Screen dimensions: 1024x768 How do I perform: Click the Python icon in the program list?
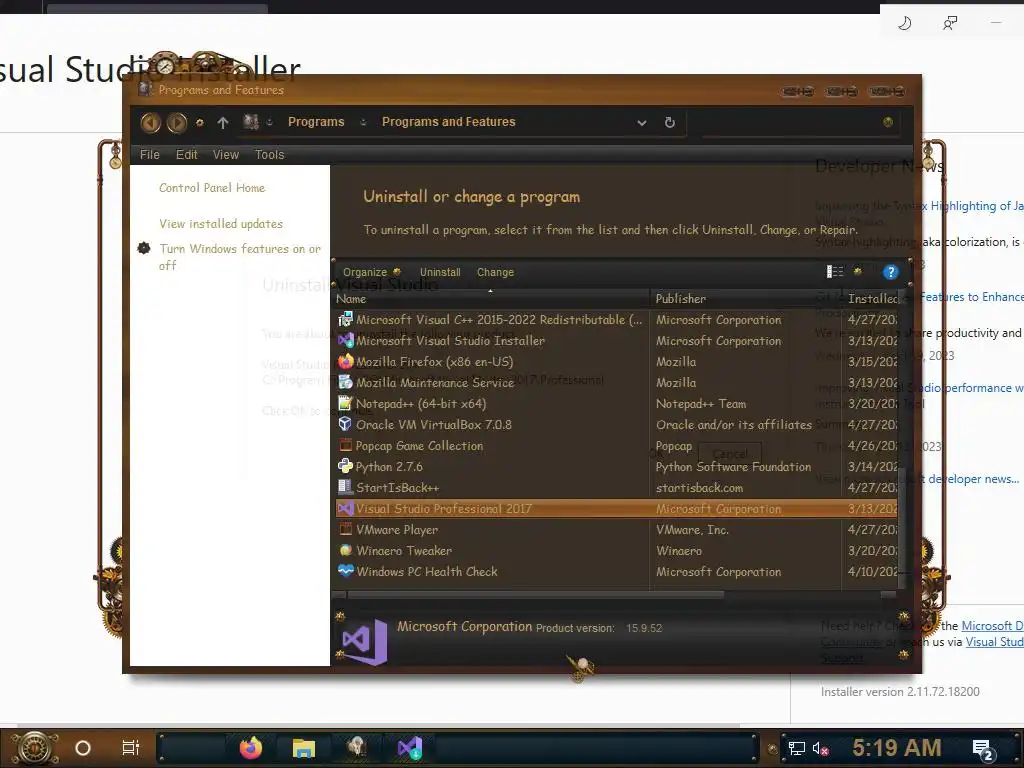[345, 466]
